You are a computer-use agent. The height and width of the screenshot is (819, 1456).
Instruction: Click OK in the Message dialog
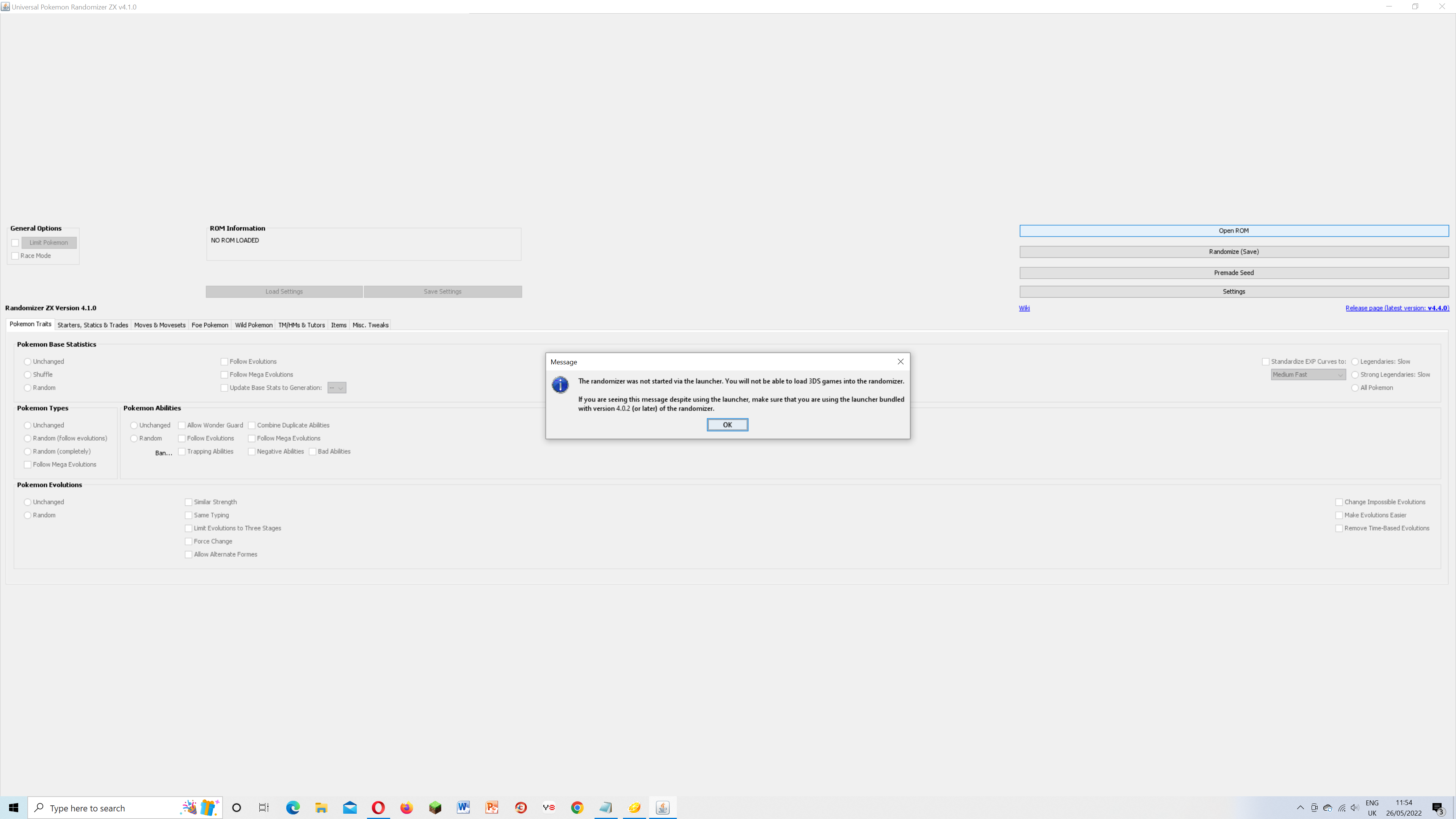(x=727, y=425)
